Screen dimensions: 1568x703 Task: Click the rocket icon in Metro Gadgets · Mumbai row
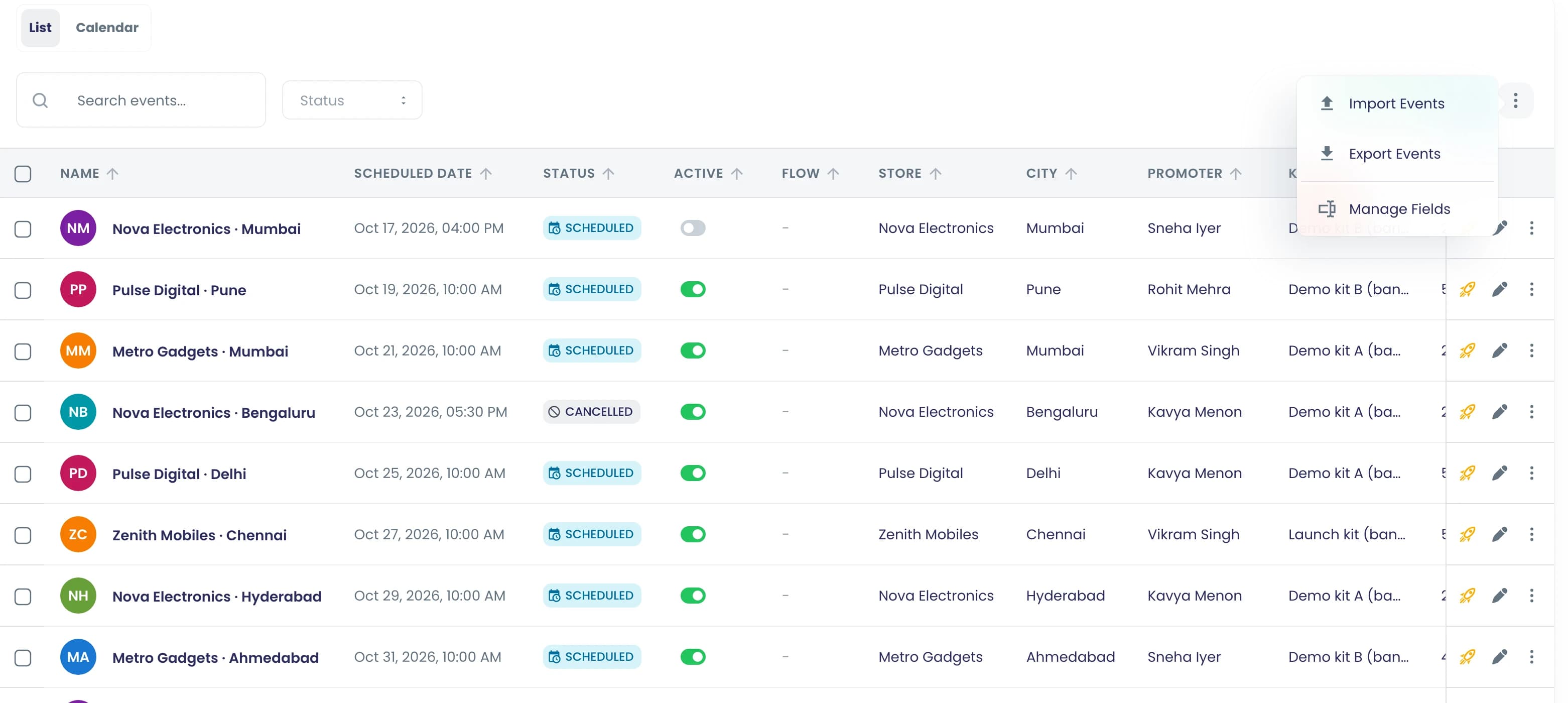[x=1467, y=351]
